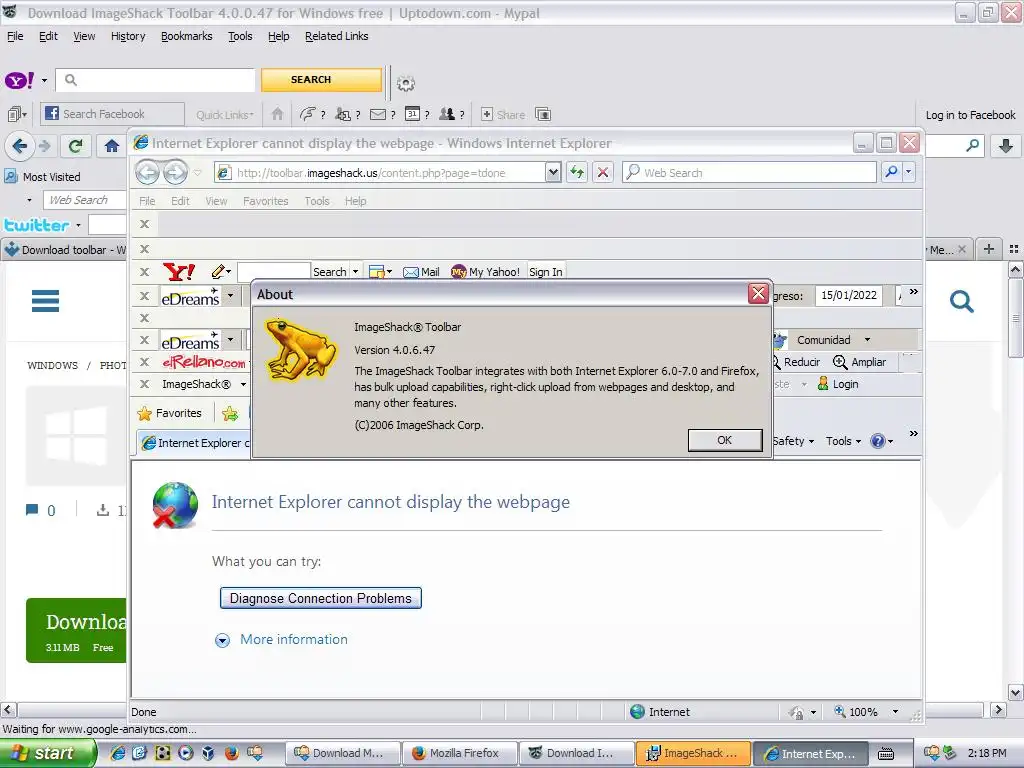Open IE zoom level 100% dropdown
1024x768 pixels.
pyautogui.click(x=895, y=712)
